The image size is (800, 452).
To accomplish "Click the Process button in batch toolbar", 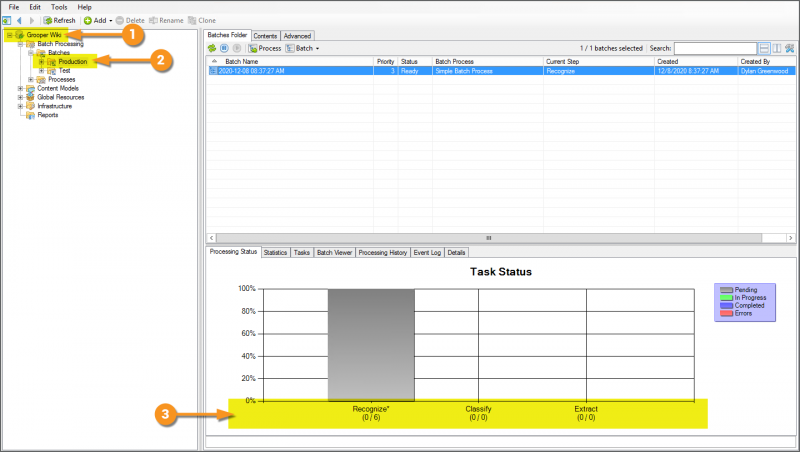I will (265, 48).
